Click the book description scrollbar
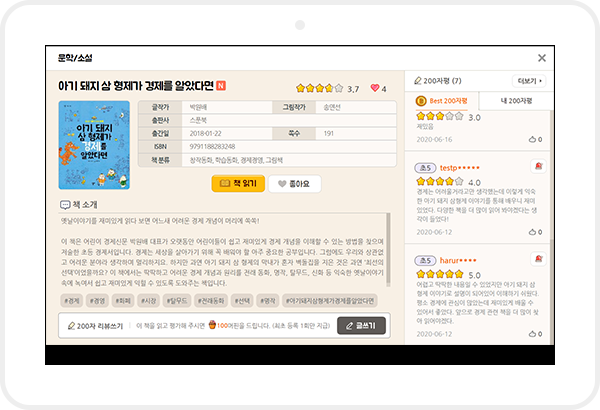Screen dimensions: 600x410 [x=388, y=249]
